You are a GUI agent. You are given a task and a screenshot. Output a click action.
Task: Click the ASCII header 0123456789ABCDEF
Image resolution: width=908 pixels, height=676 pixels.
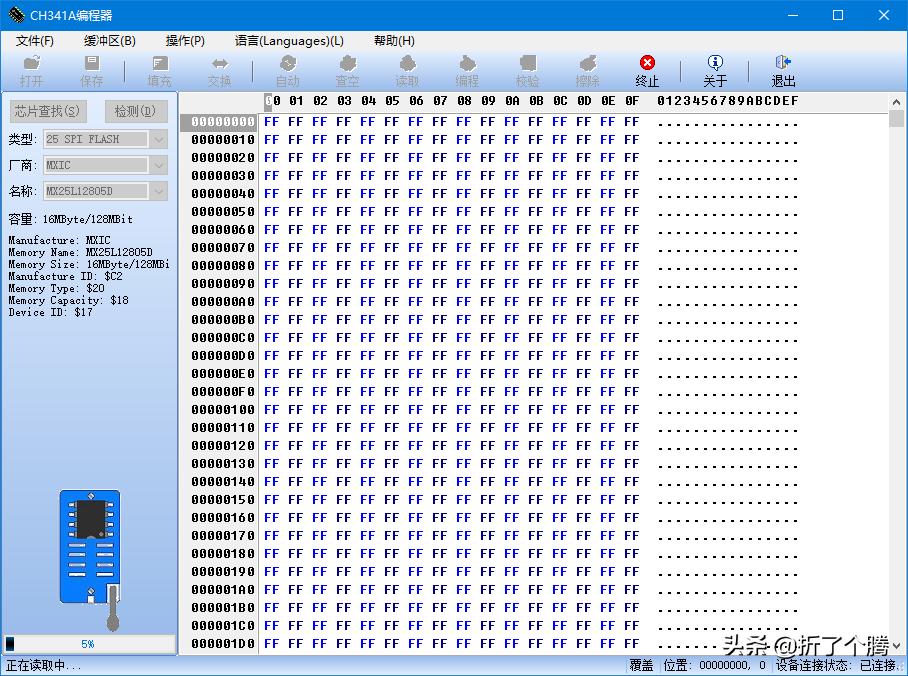(x=728, y=101)
